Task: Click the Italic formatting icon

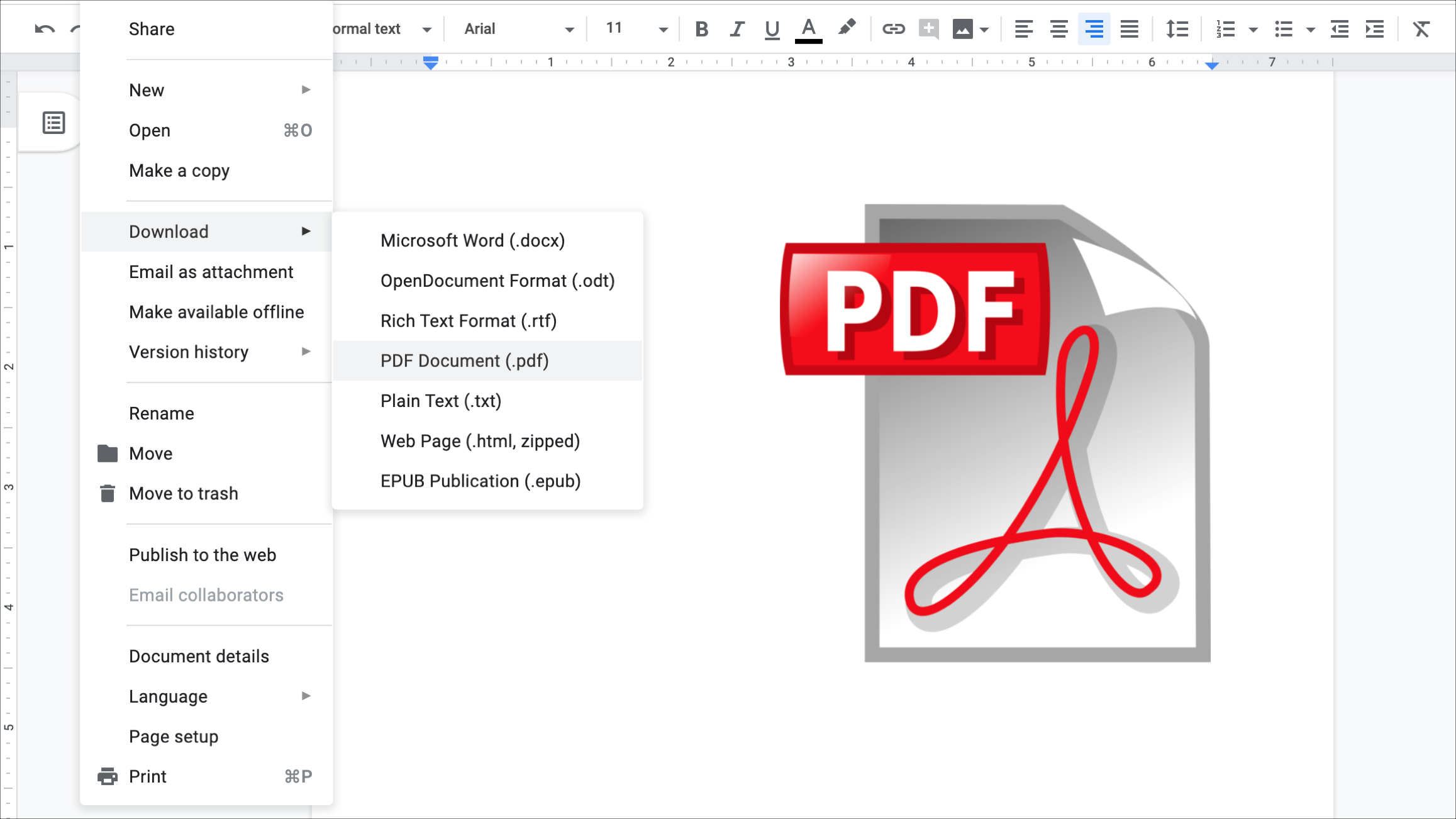Action: pos(736,28)
